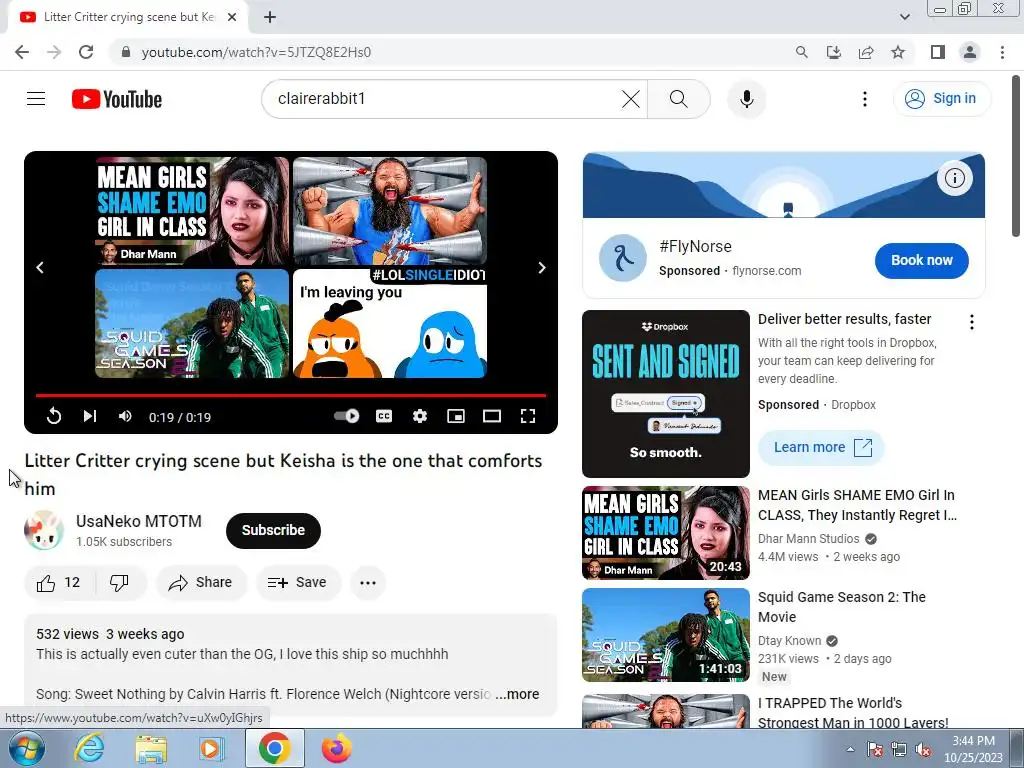Save video to a playlist
The image size is (1024, 768).
(x=298, y=583)
